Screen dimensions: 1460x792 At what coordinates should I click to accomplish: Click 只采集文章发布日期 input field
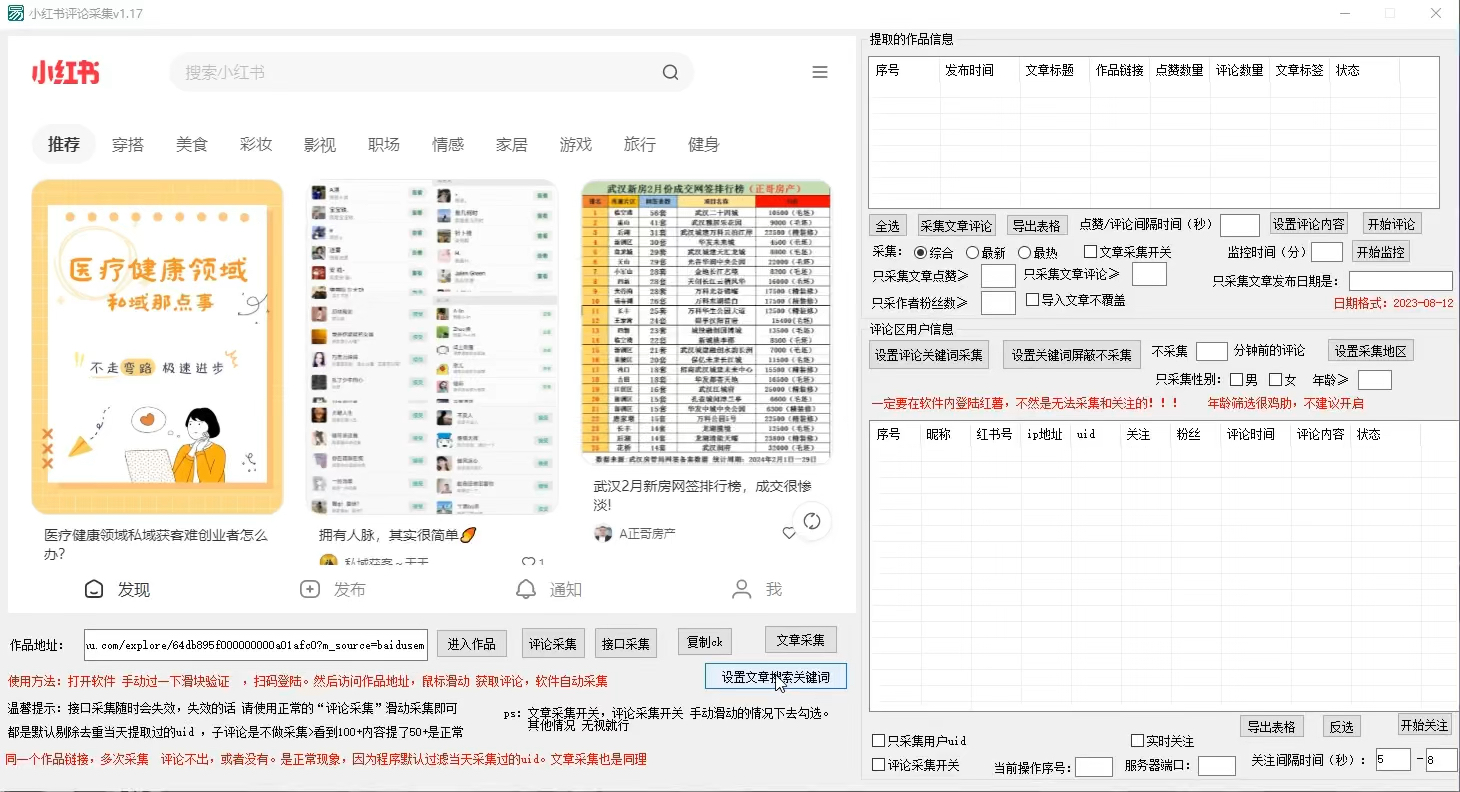coord(1401,281)
